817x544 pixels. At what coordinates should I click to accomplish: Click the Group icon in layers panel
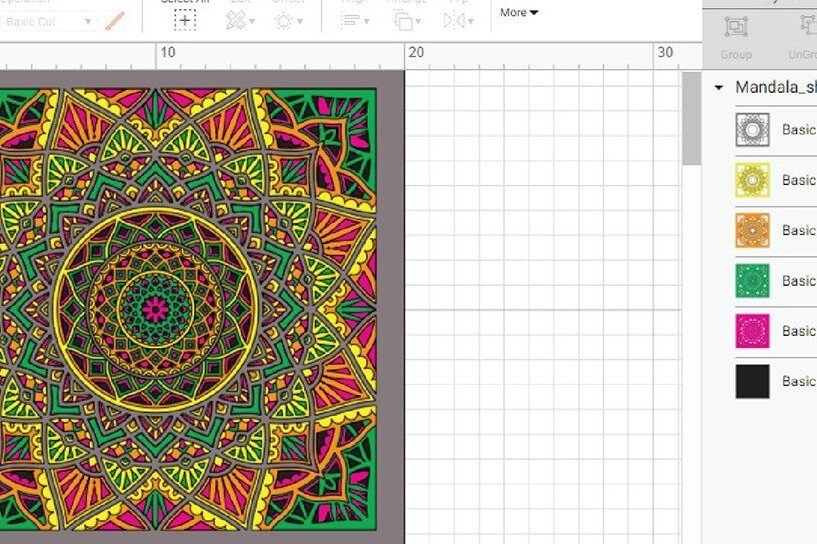point(736,28)
